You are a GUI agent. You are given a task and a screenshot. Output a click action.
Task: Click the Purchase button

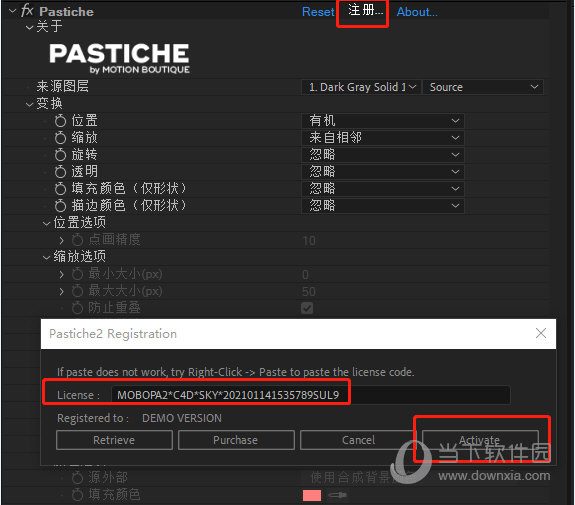tap(236, 440)
